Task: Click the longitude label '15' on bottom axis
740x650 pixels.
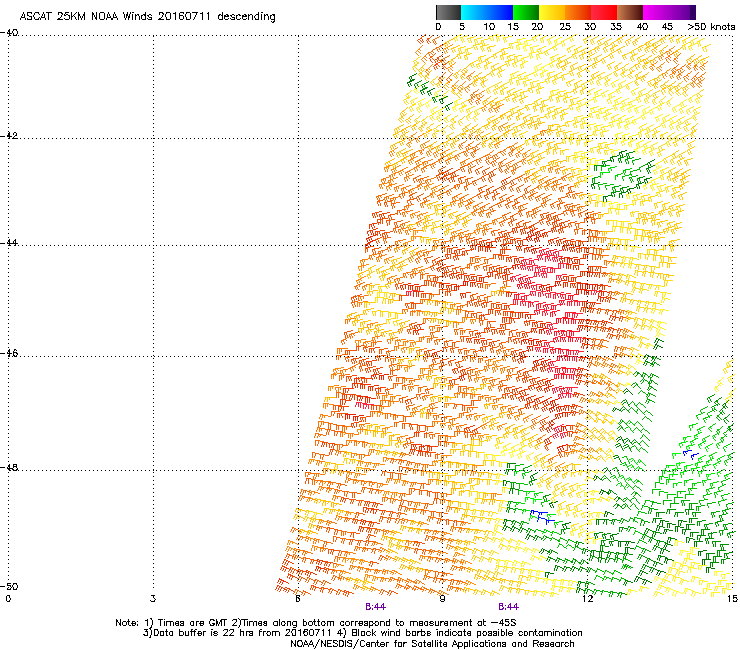Action: point(732,599)
